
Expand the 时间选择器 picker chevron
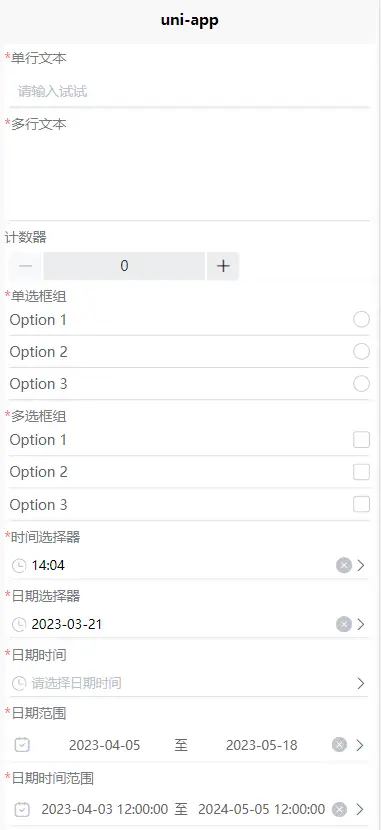pyautogui.click(x=361, y=565)
